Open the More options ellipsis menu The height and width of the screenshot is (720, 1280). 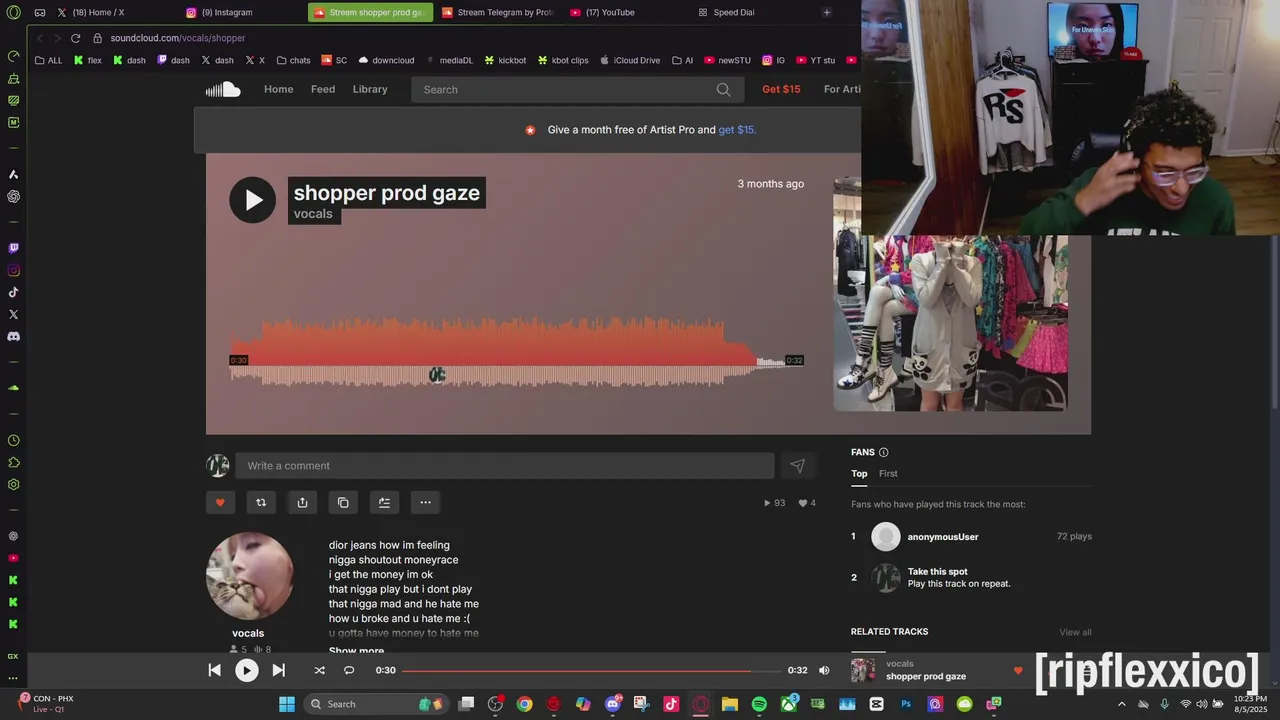tap(425, 502)
